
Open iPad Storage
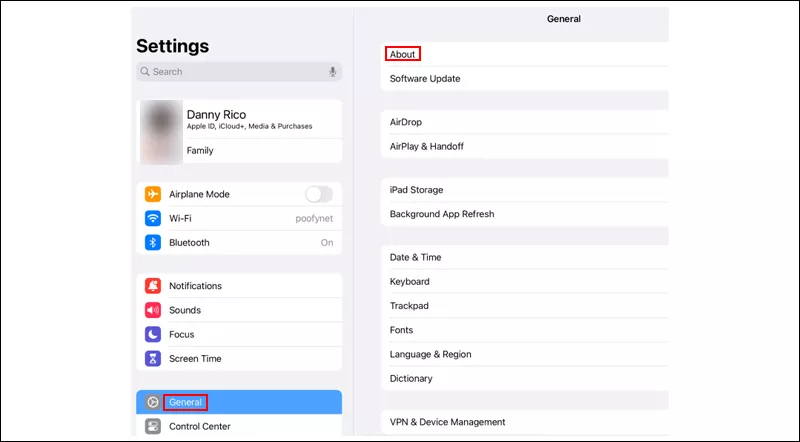click(x=417, y=190)
